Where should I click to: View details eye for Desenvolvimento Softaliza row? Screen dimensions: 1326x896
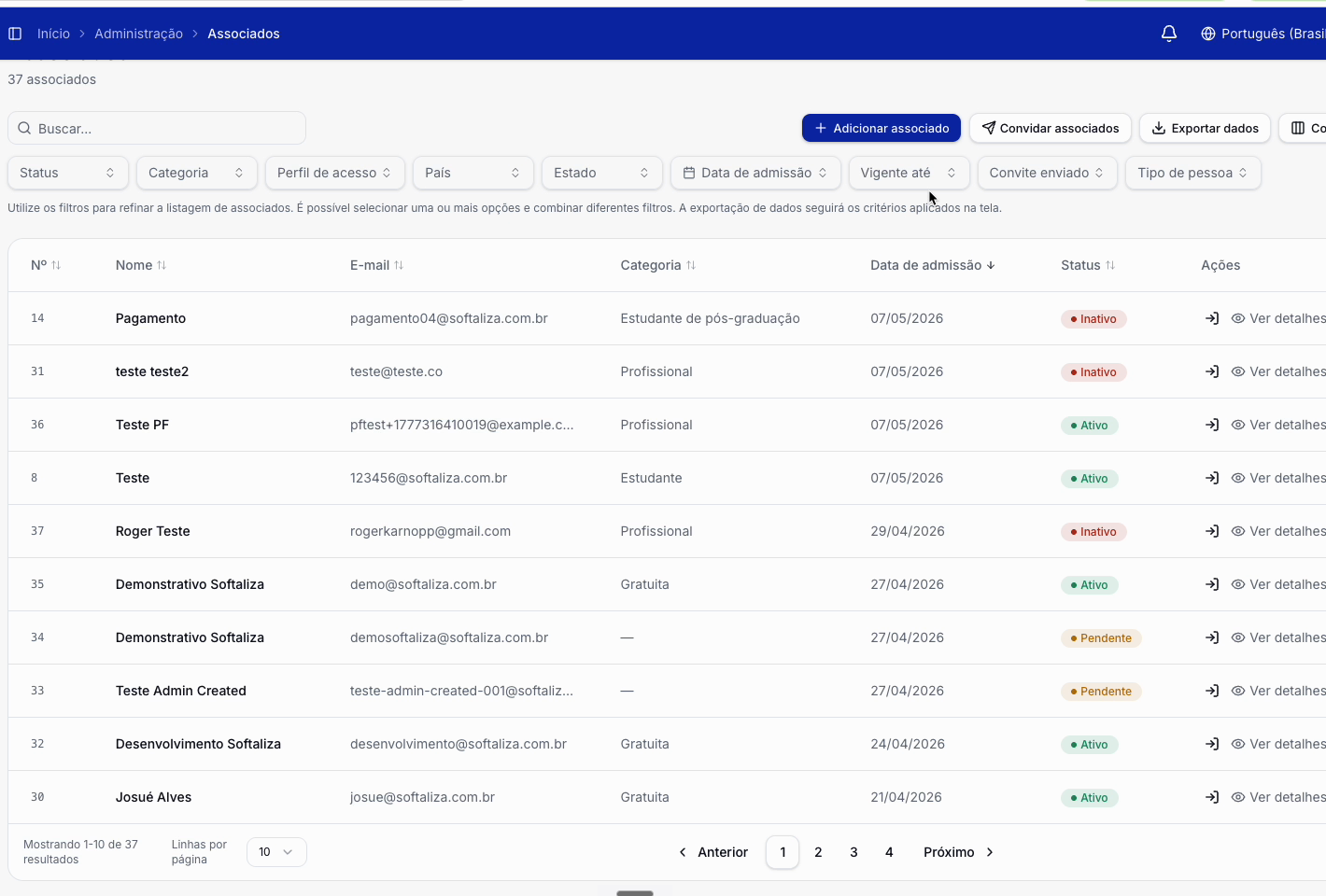tap(1238, 744)
